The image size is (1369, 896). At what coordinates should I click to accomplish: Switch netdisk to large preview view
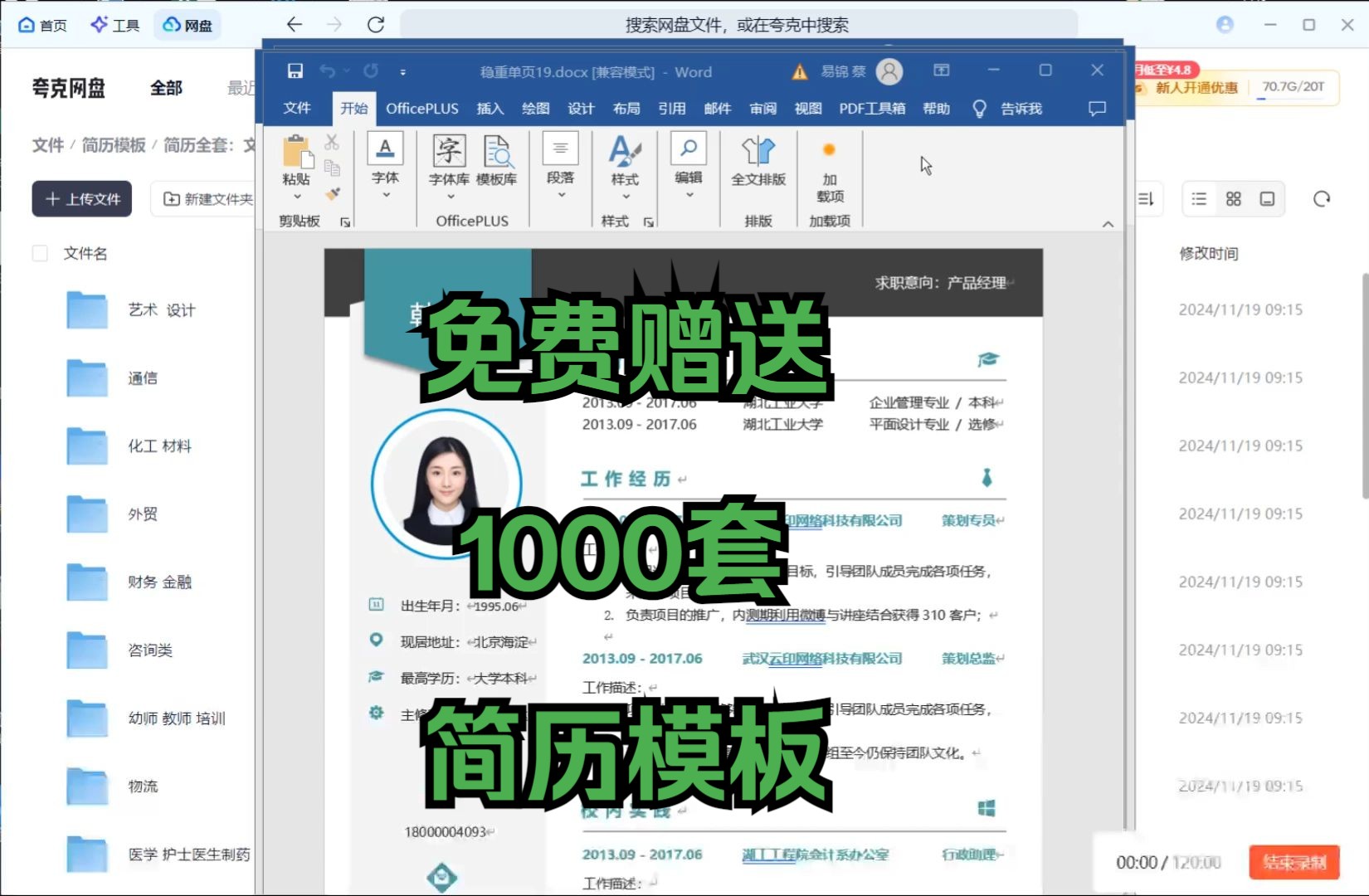(x=1267, y=199)
